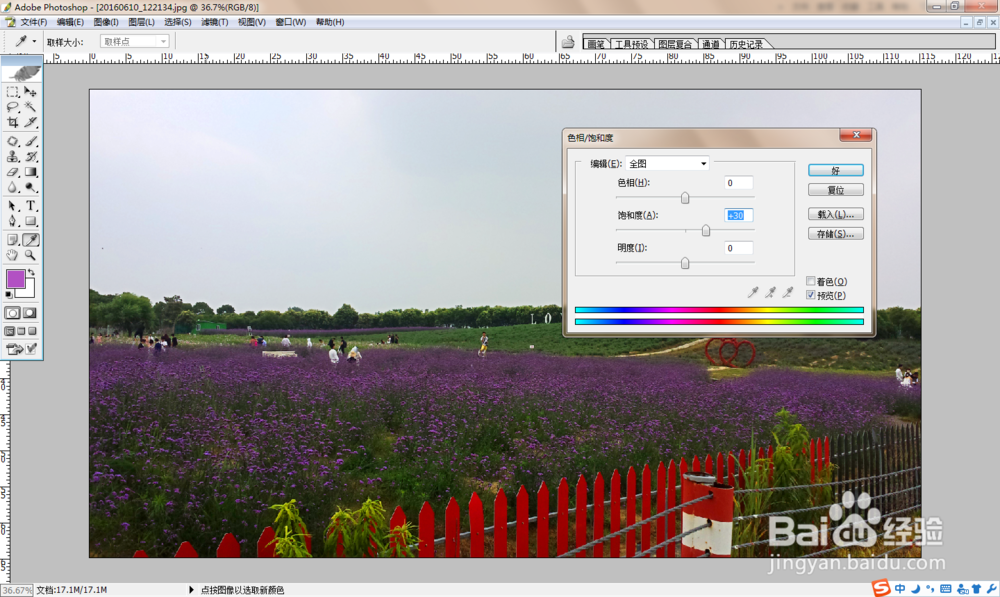Open the File Browser icon in options bar
Image resolution: width=1000 pixels, height=597 pixels.
[x=568, y=42]
